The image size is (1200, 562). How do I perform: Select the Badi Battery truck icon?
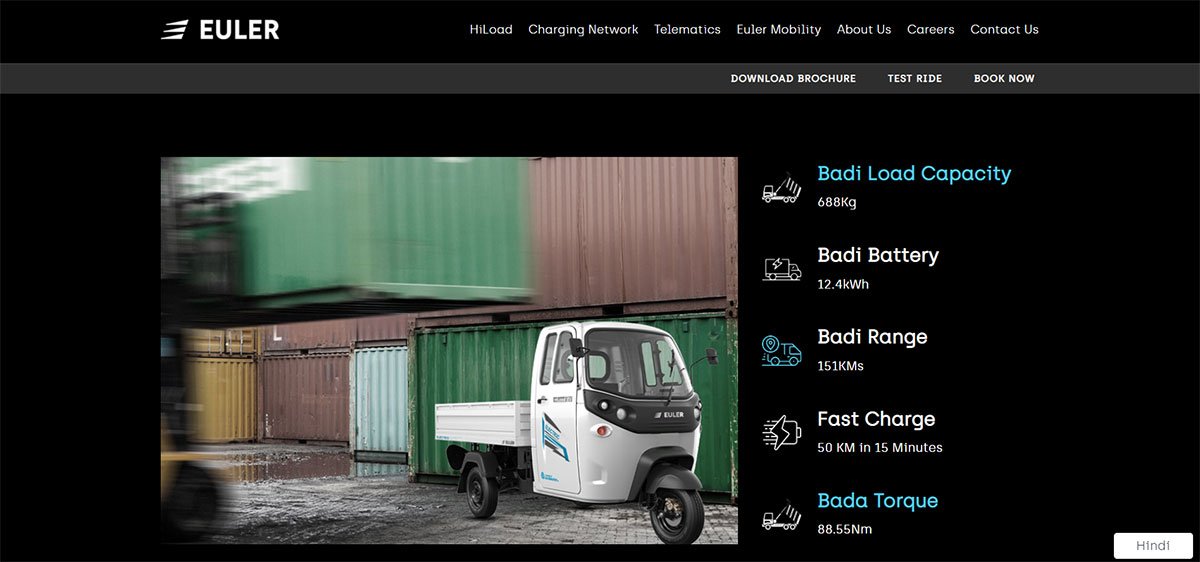(782, 268)
